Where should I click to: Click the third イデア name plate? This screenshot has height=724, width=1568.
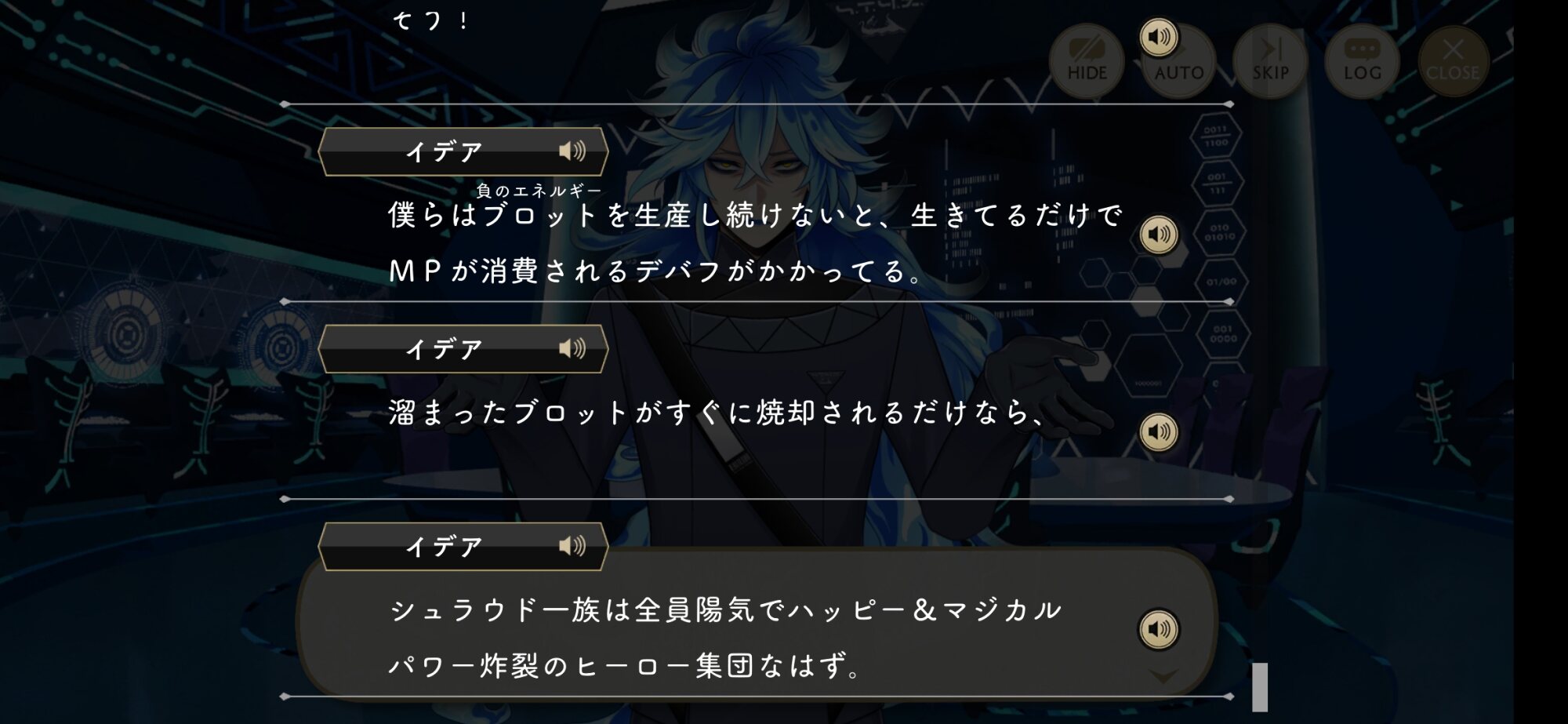coord(463,547)
